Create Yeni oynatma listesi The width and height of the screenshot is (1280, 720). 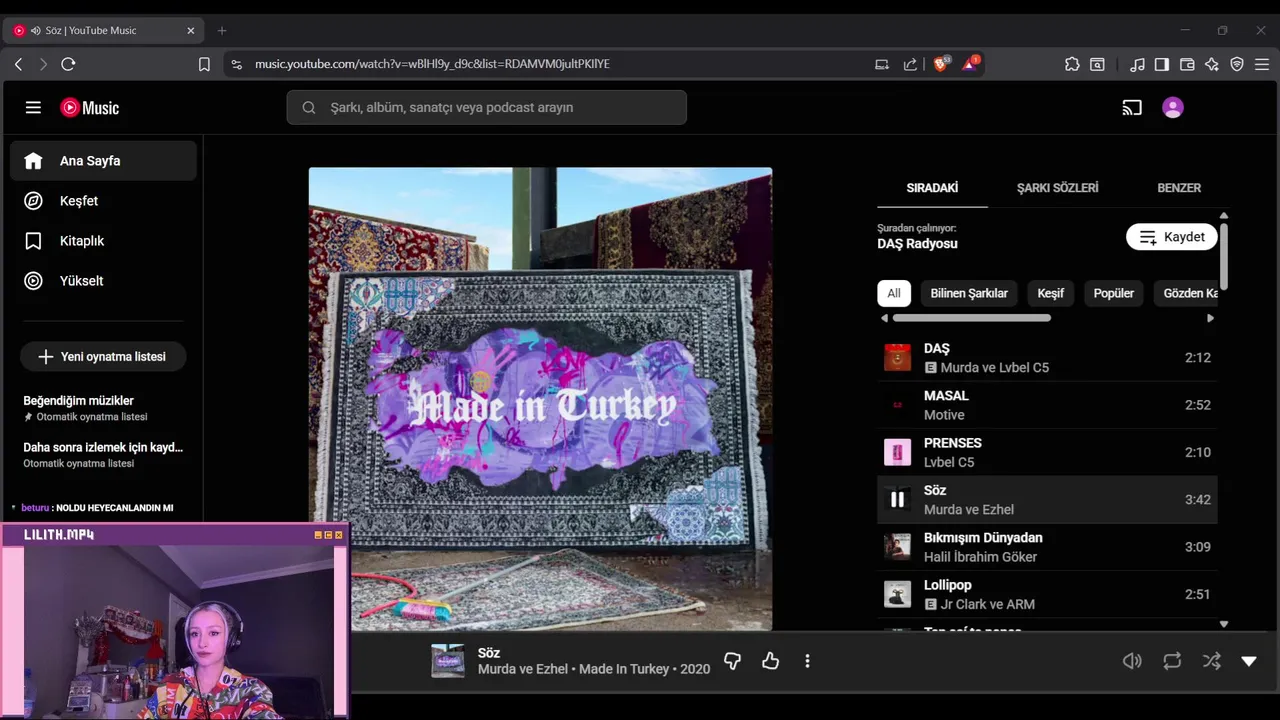(103, 356)
